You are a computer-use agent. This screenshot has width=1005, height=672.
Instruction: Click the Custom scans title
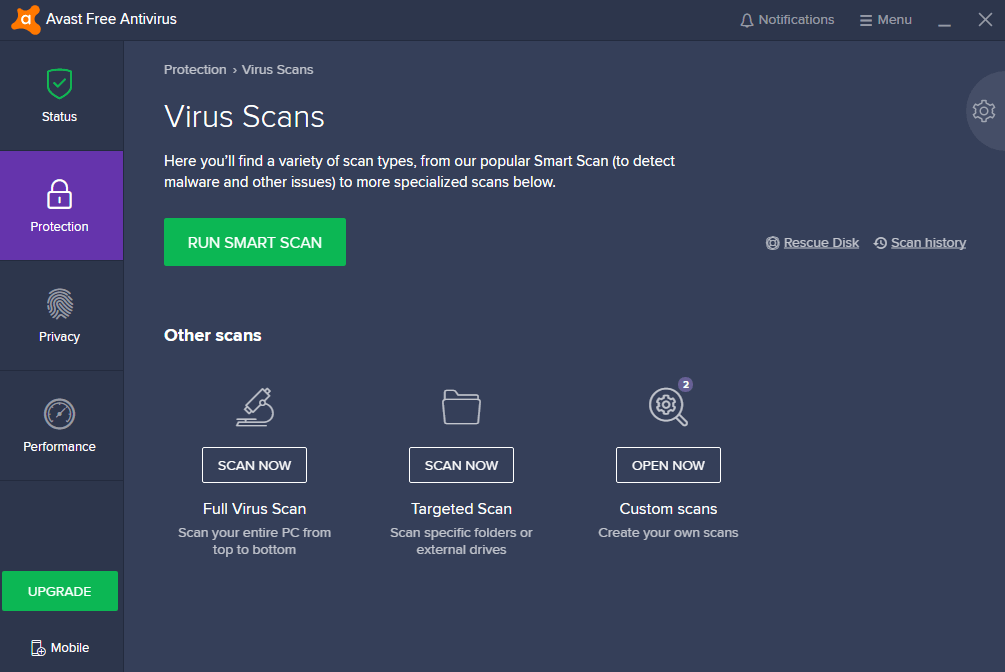click(669, 508)
